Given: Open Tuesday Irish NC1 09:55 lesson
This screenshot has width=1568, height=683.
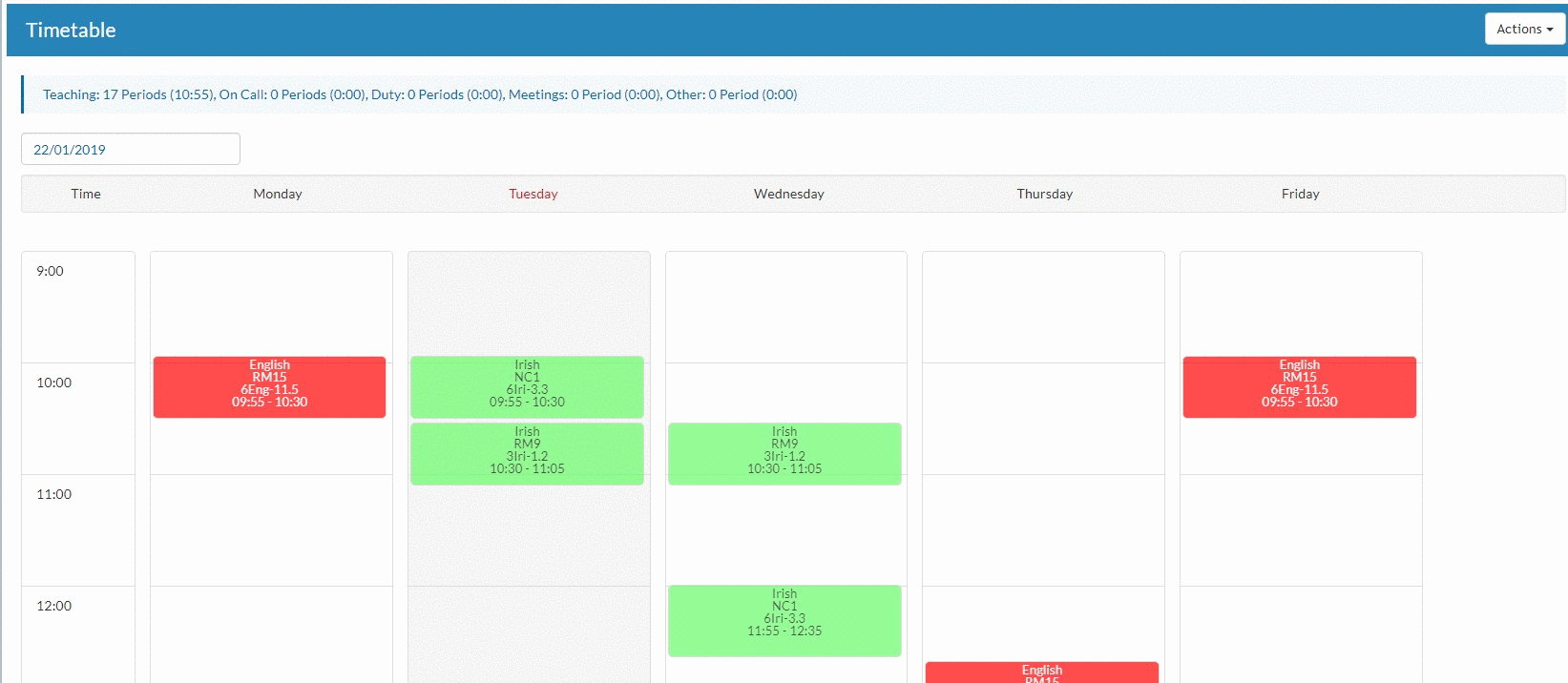Looking at the screenshot, I should pos(528,387).
